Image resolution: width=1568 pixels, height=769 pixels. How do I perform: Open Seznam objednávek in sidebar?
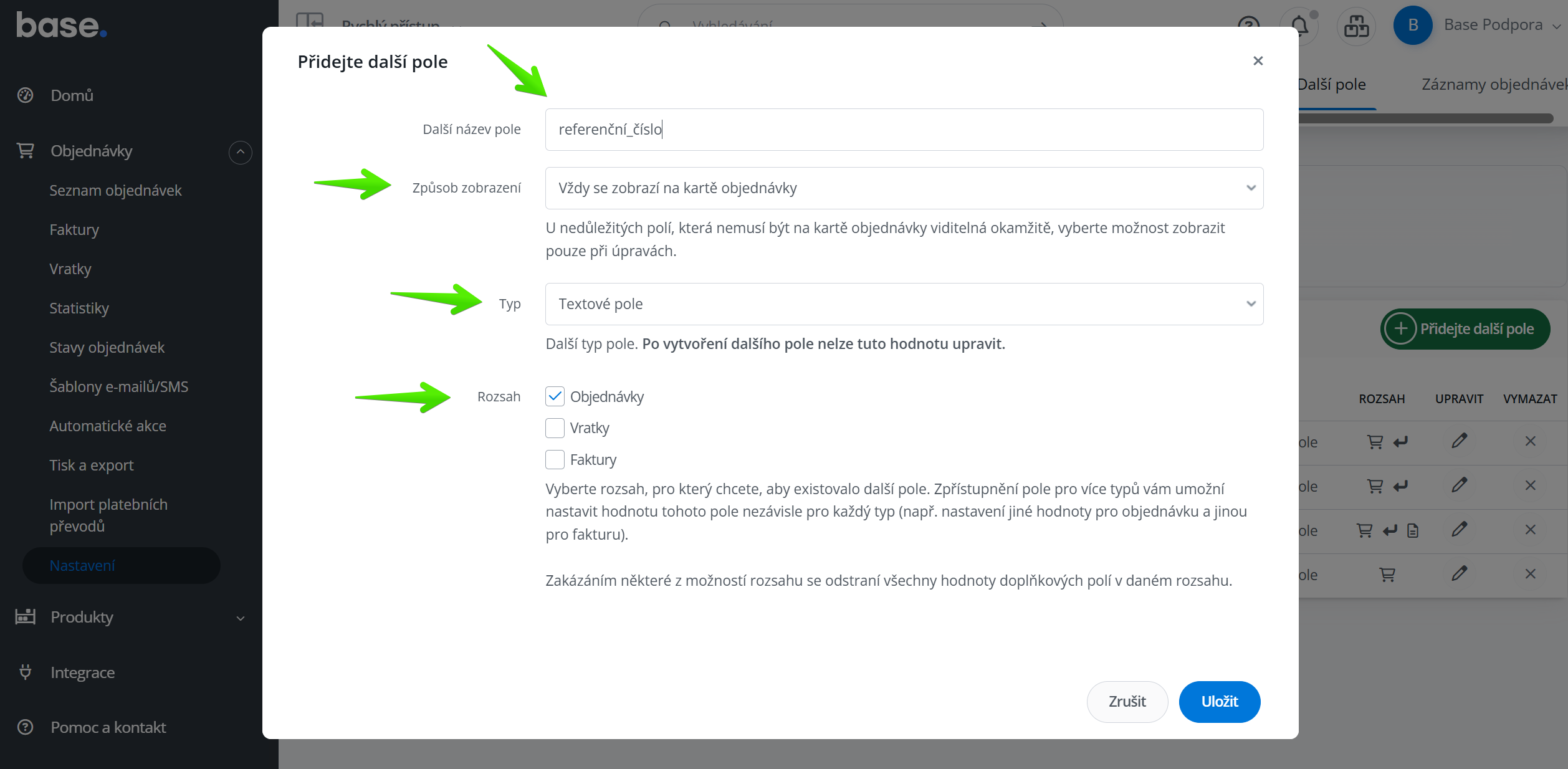pos(115,191)
